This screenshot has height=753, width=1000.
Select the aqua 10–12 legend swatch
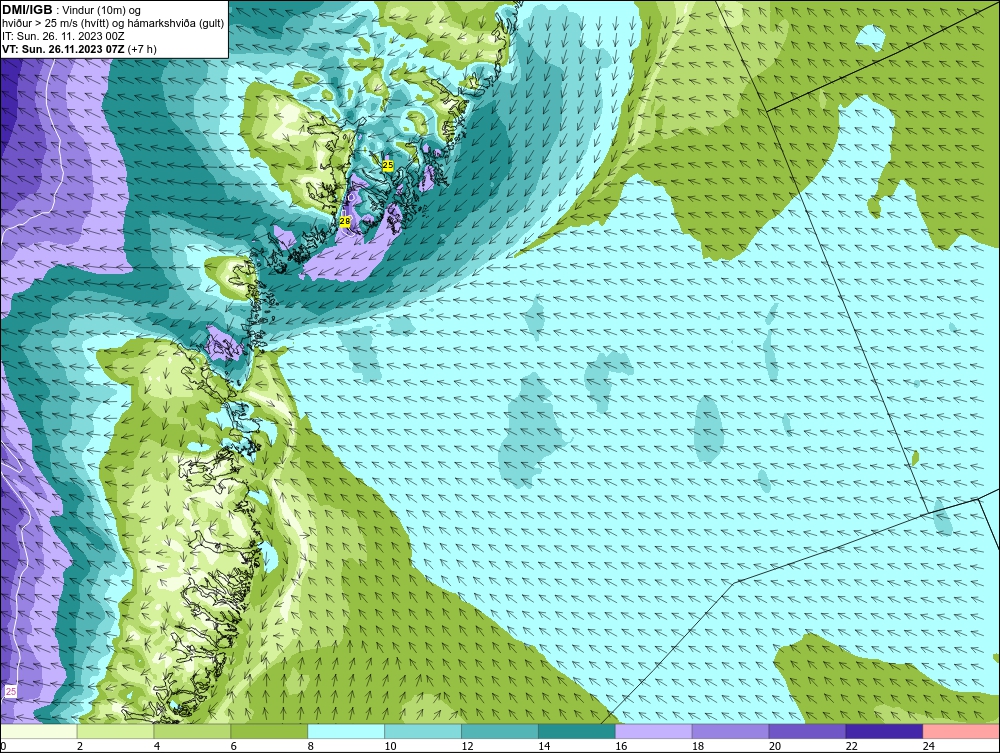coord(423,731)
